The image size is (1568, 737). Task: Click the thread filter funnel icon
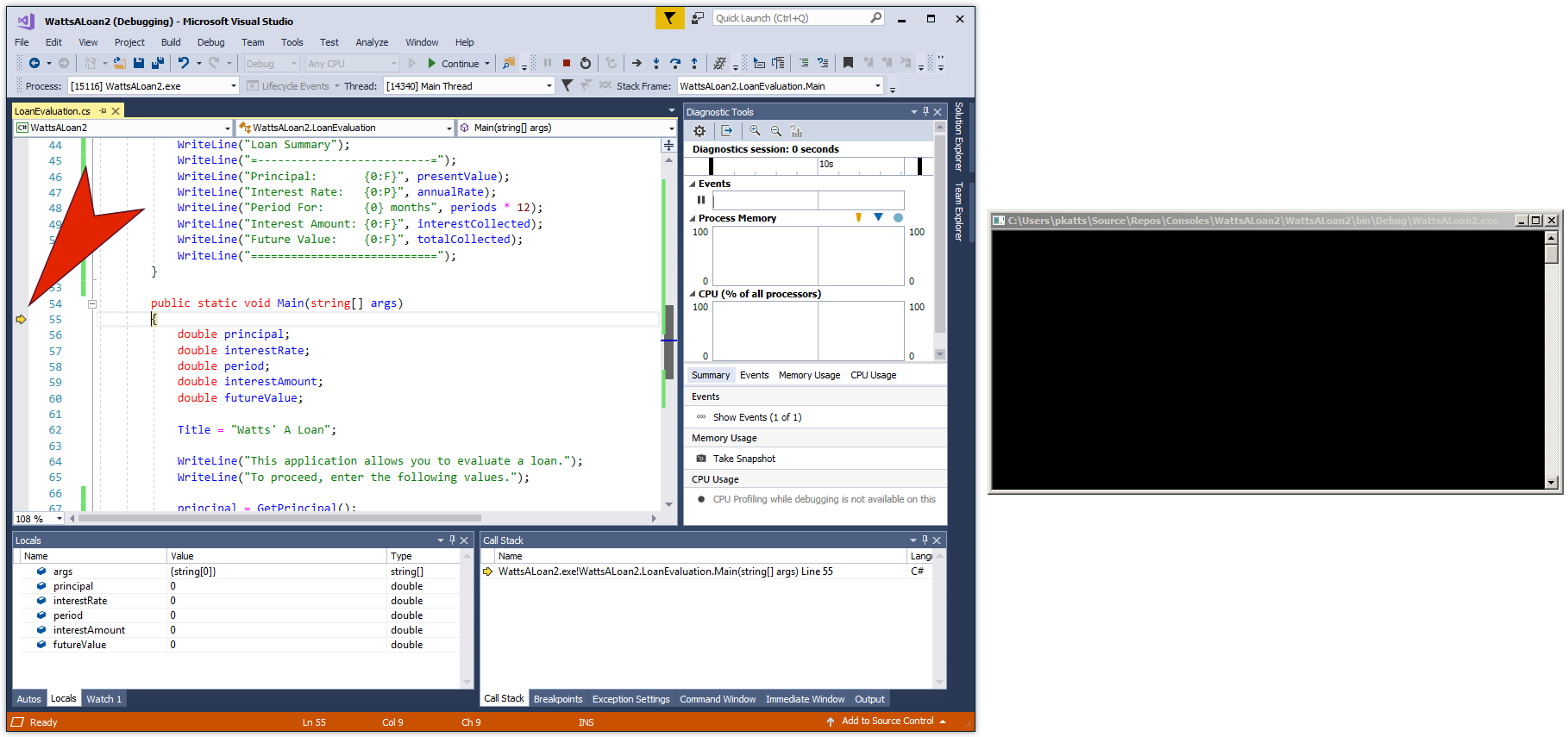[567, 85]
